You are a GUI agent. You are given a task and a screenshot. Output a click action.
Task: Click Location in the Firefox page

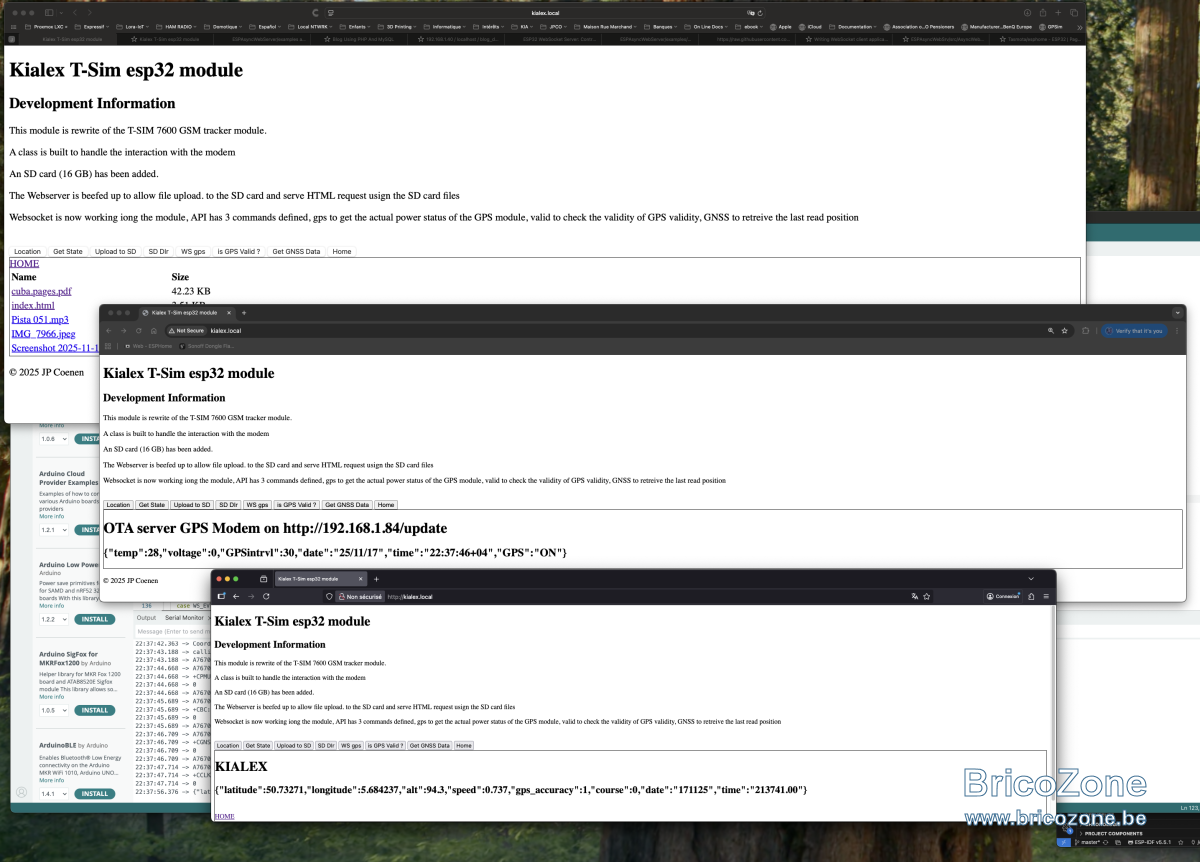coord(228,746)
